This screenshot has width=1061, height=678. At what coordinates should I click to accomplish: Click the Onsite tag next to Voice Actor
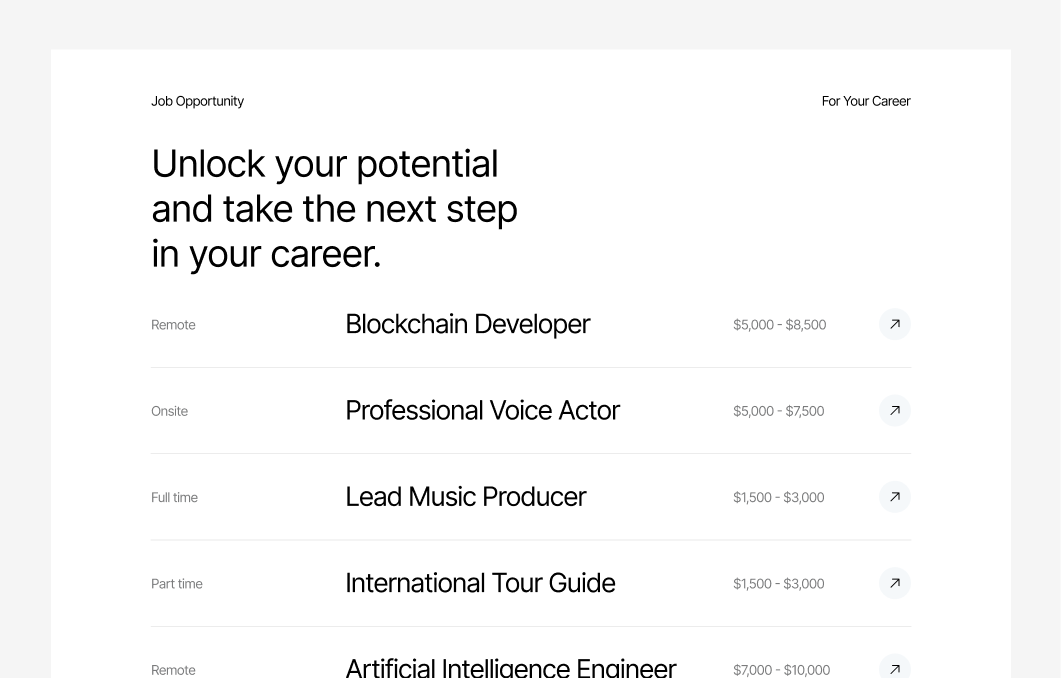click(x=169, y=411)
